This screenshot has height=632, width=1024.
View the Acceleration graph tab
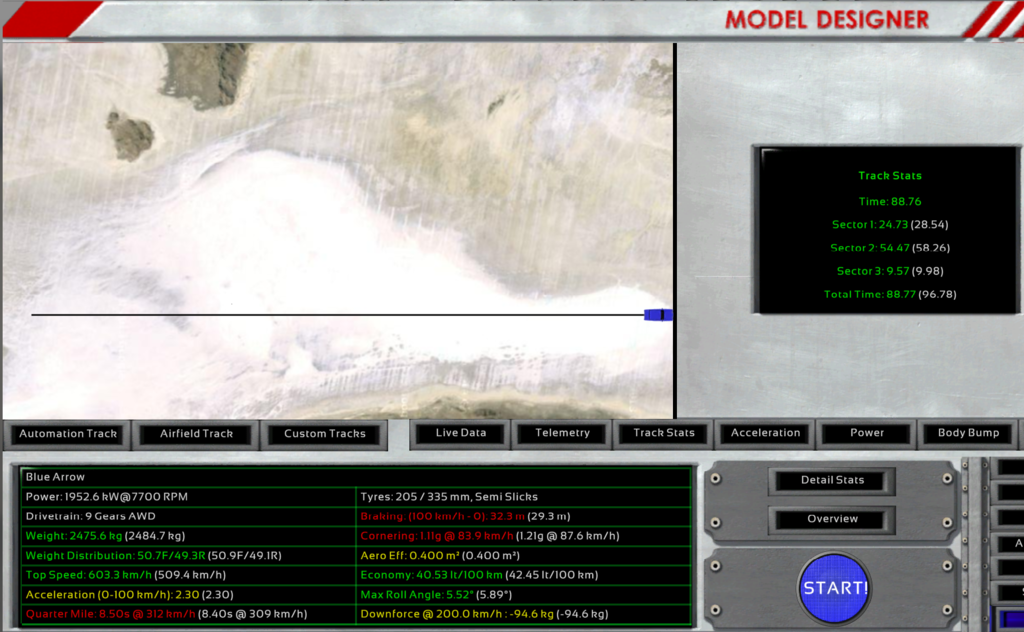click(765, 433)
